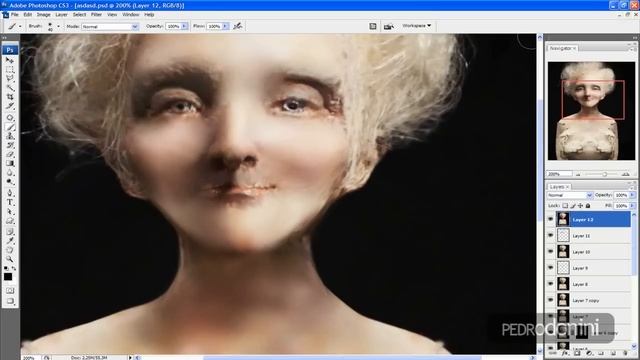Adjust the Navigator zoom slider
The height and width of the screenshot is (360, 640).
tap(604, 174)
